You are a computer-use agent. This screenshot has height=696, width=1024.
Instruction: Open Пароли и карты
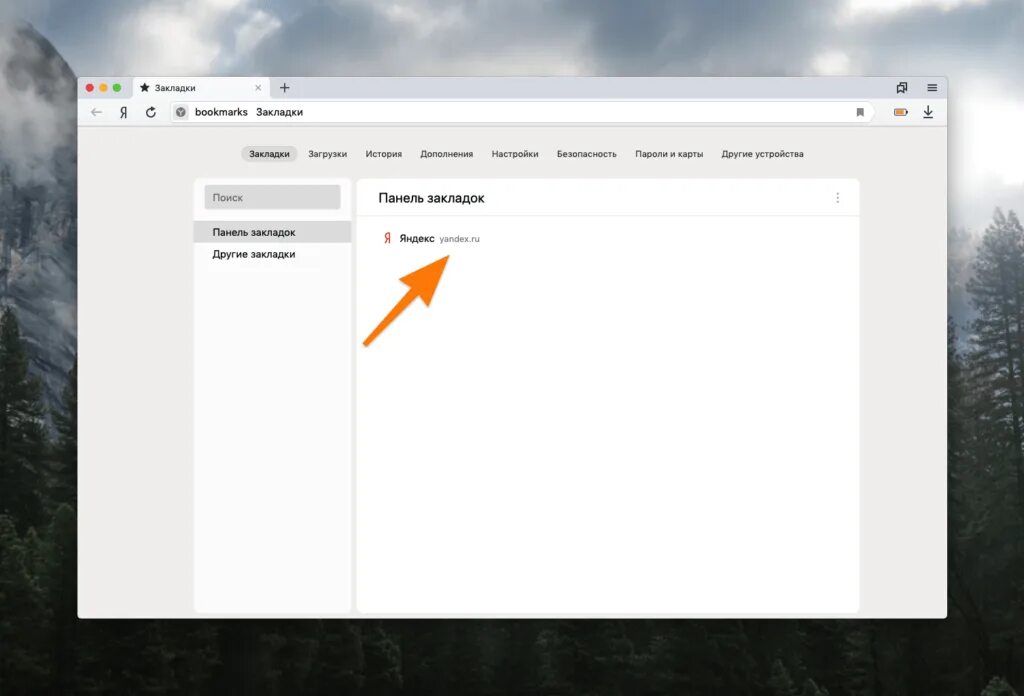(668, 153)
